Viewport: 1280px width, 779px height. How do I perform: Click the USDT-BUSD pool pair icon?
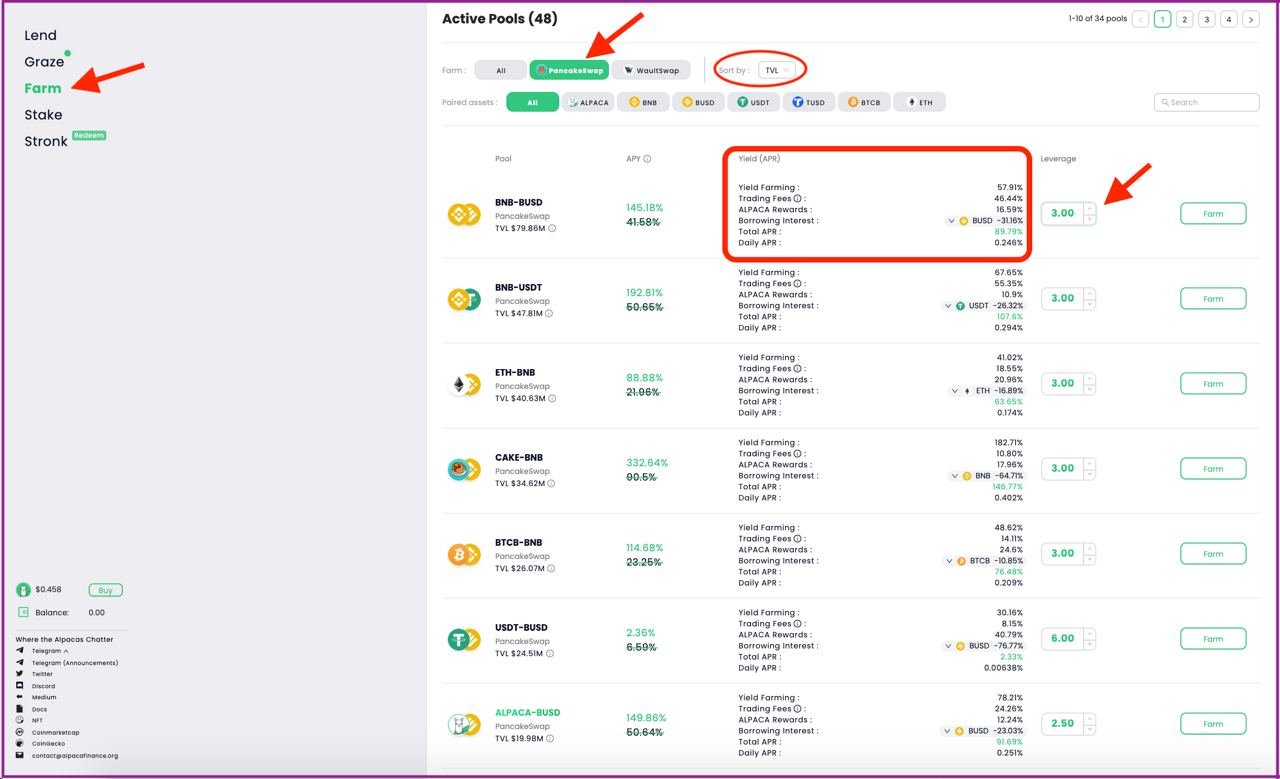(463, 639)
